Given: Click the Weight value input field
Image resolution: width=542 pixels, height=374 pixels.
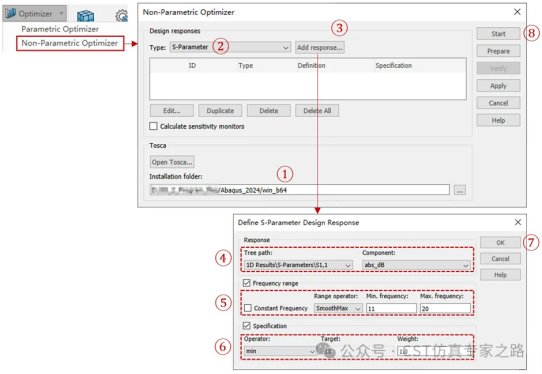Looking at the screenshot, I should (x=433, y=351).
